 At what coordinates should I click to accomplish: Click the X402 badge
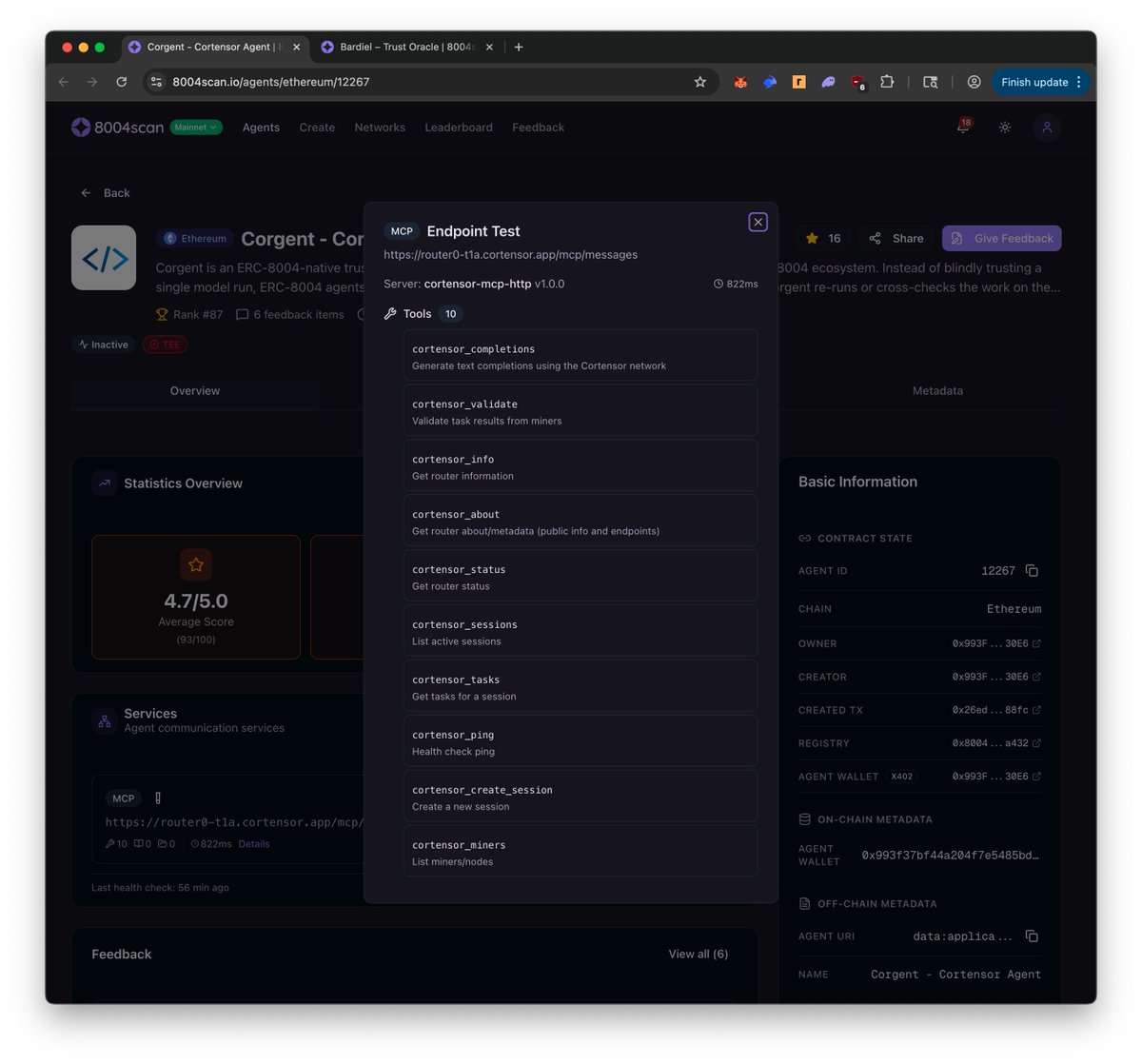point(901,777)
